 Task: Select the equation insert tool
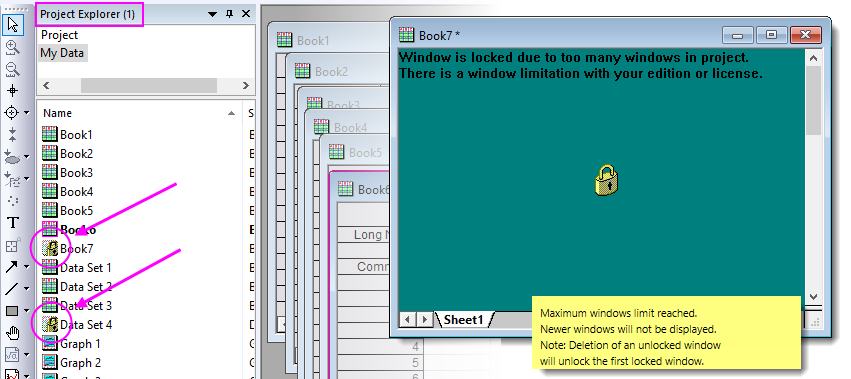click(12, 355)
